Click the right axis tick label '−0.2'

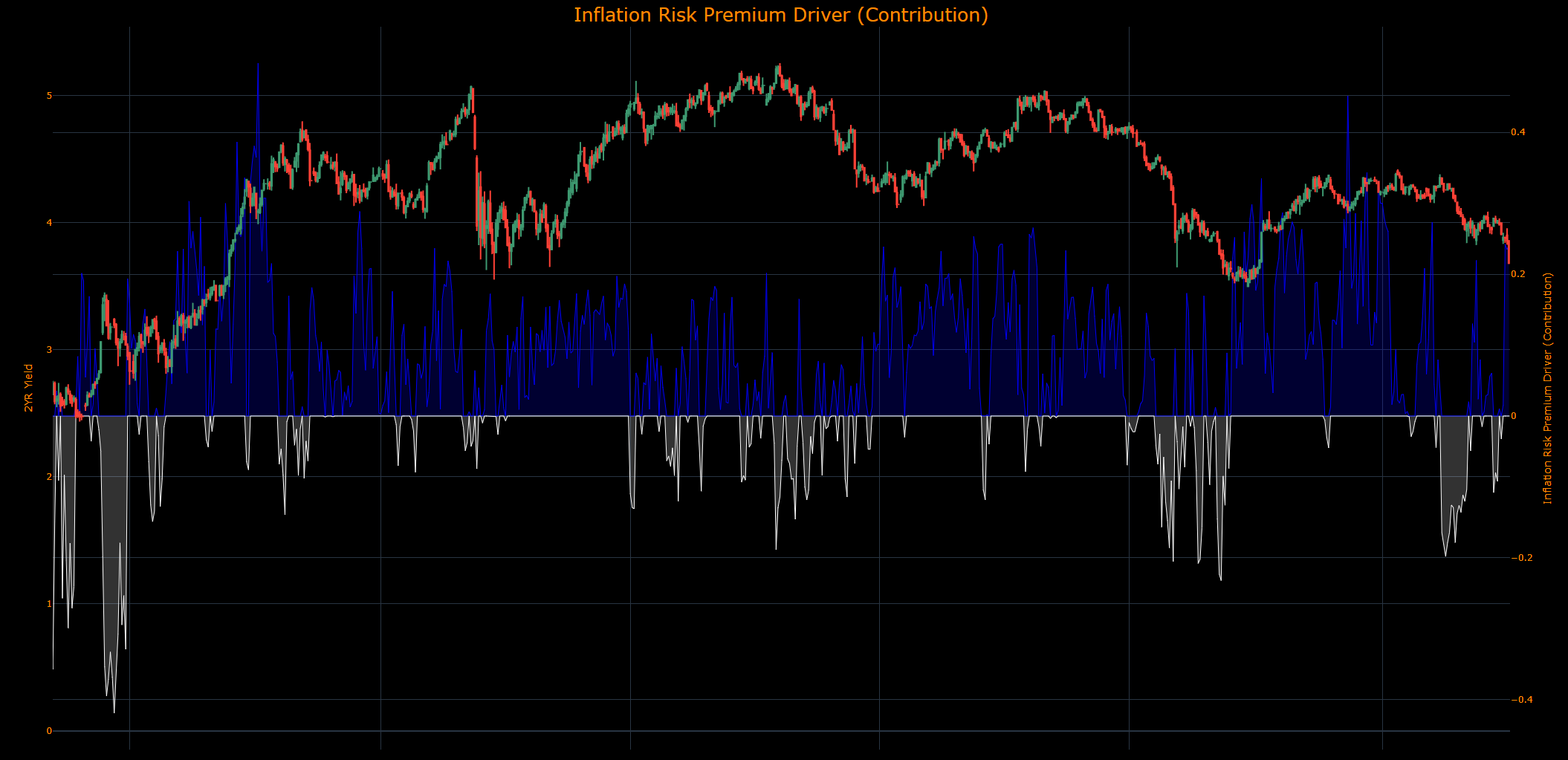(x=1521, y=558)
